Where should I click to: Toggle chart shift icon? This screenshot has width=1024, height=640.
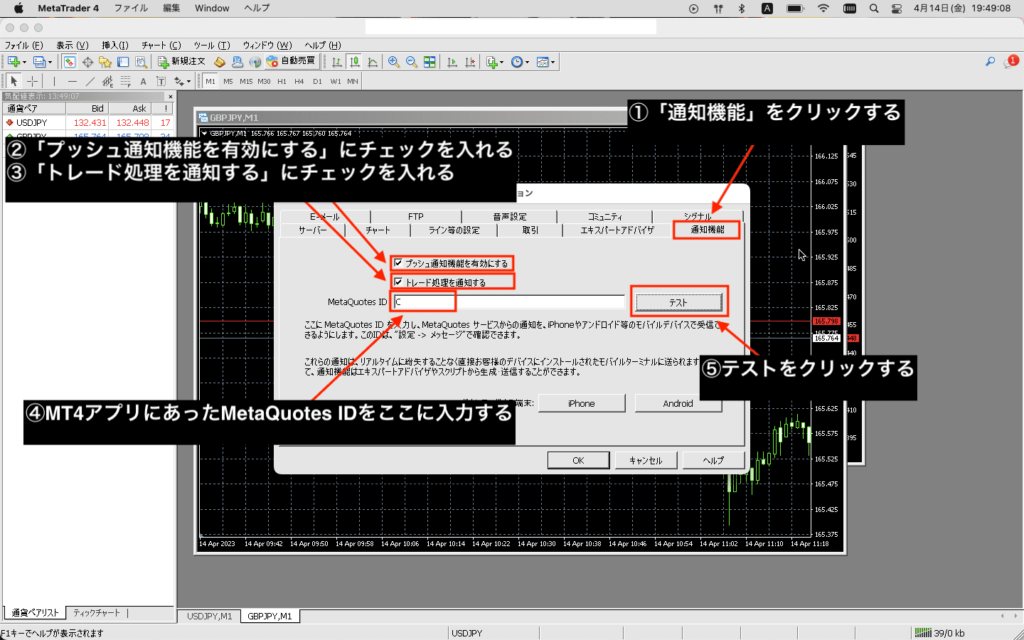tap(470, 62)
